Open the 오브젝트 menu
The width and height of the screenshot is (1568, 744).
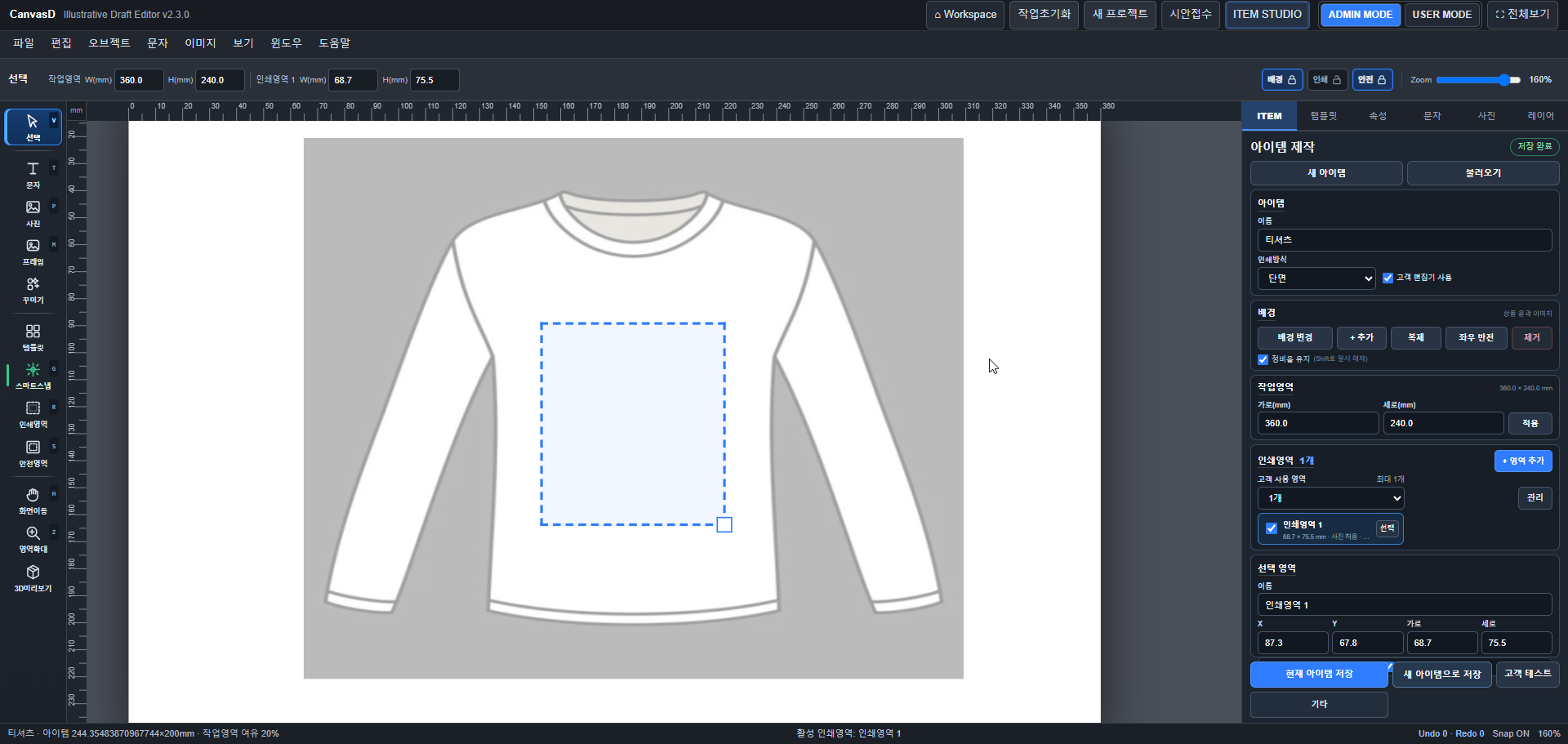tap(109, 43)
